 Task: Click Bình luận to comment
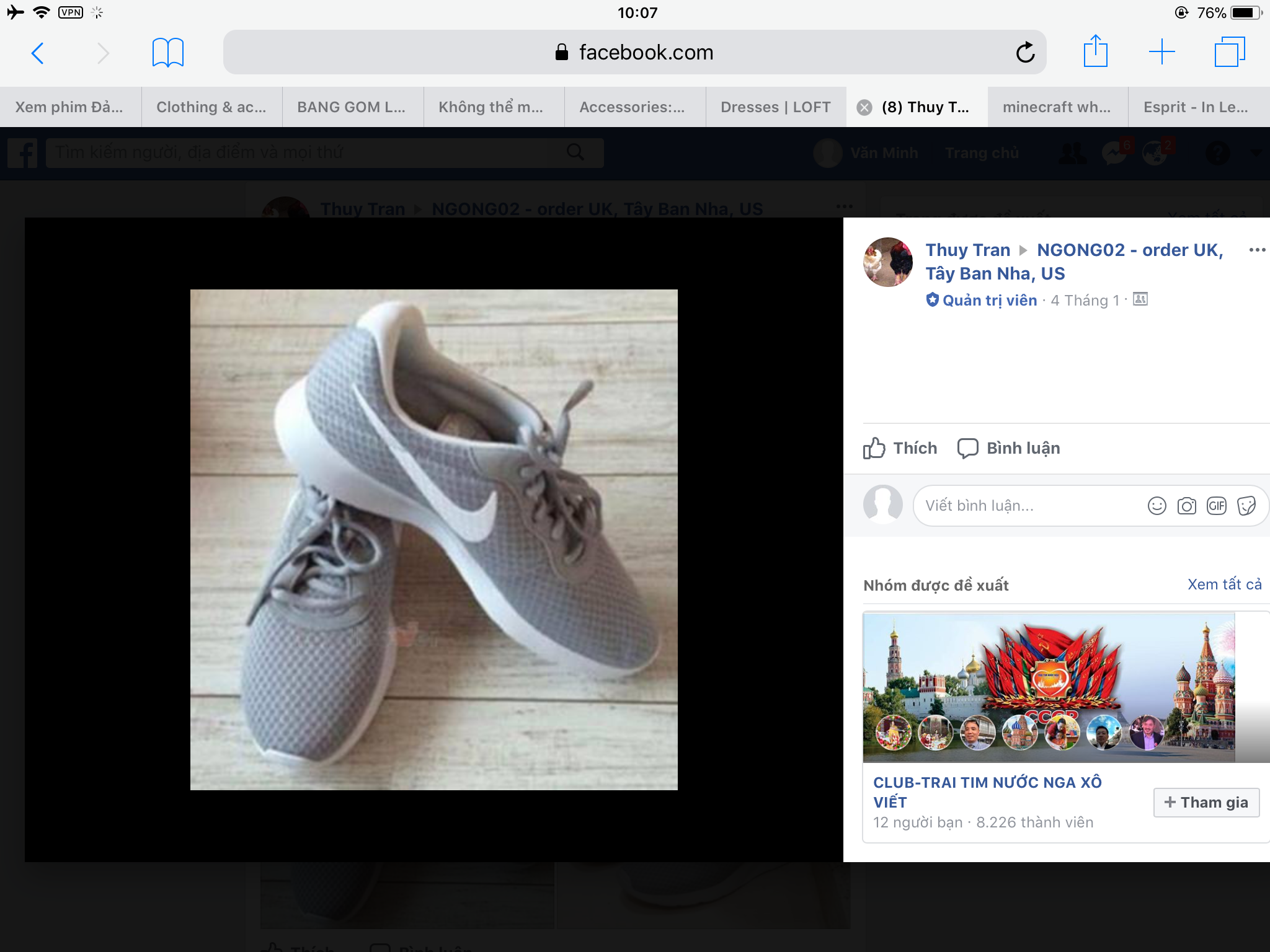point(1009,448)
